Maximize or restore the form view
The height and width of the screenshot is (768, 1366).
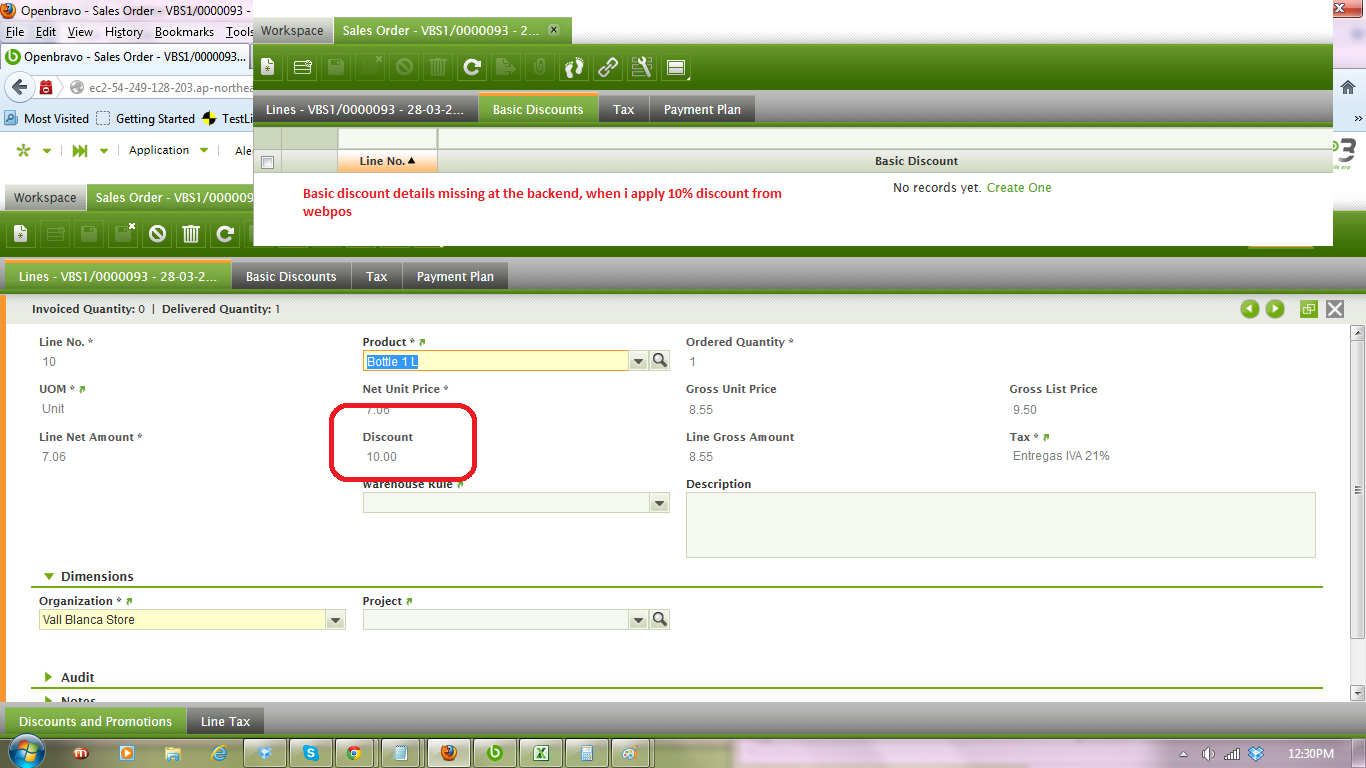pyautogui.click(x=1308, y=309)
